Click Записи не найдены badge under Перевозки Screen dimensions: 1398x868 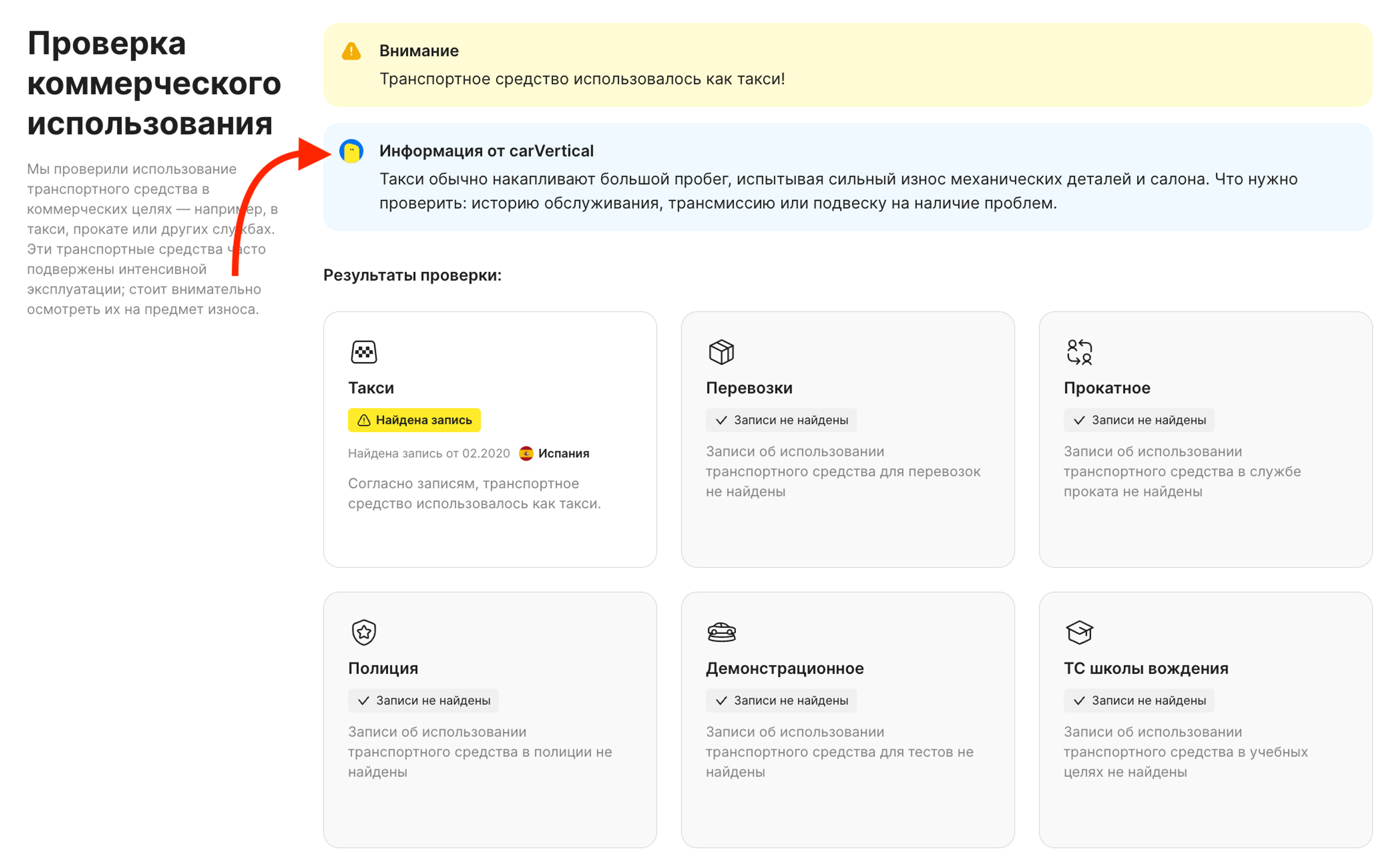click(781, 420)
